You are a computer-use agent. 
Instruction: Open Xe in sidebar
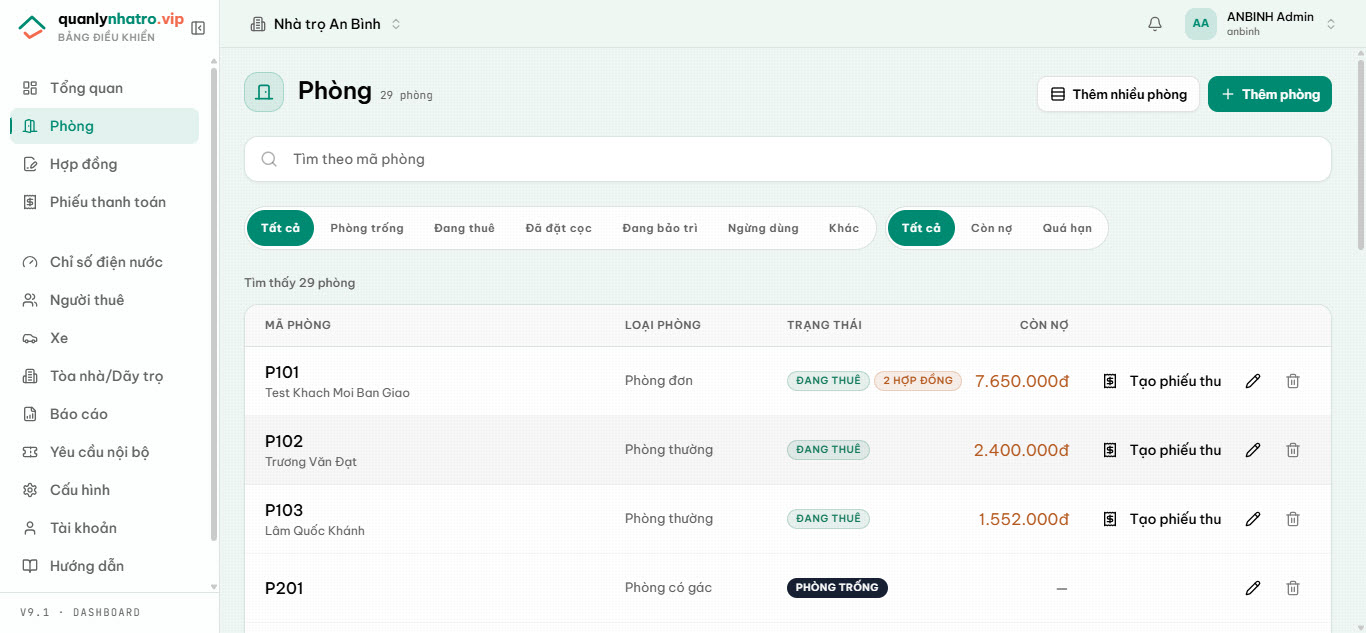pos(105,338)
